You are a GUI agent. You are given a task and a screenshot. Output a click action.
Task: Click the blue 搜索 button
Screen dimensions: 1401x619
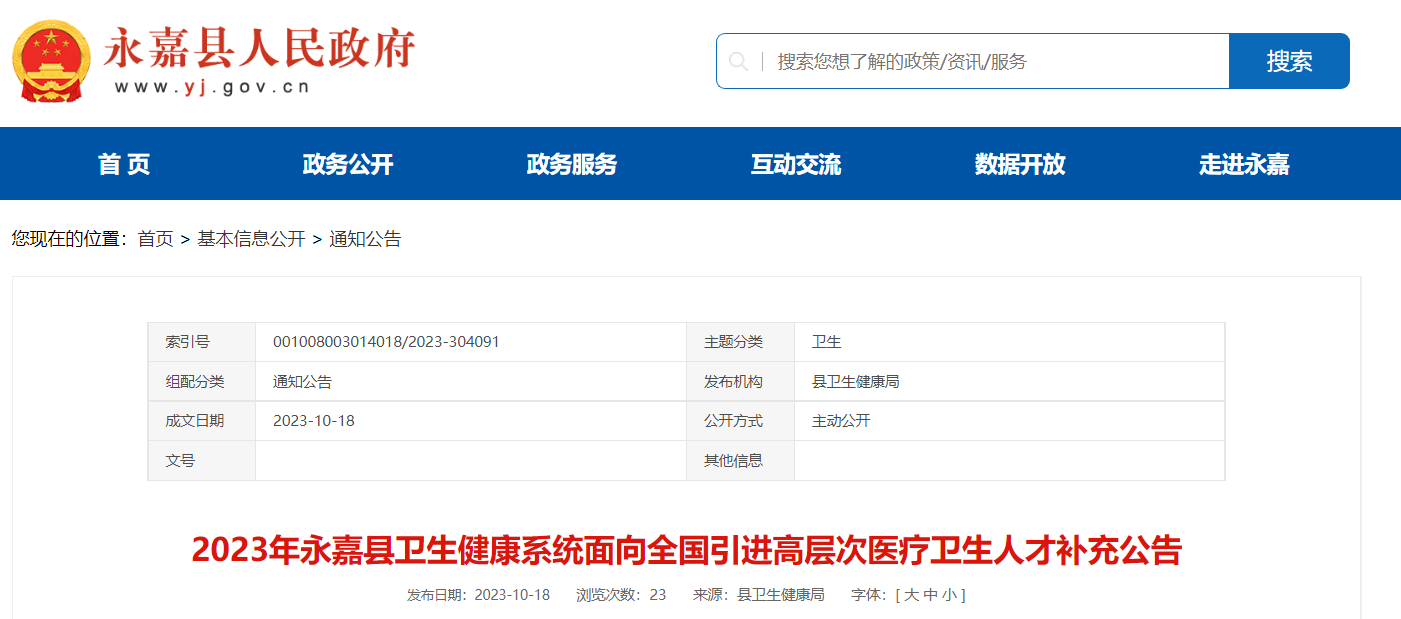pyautogui.click(x=1289, y=61)
